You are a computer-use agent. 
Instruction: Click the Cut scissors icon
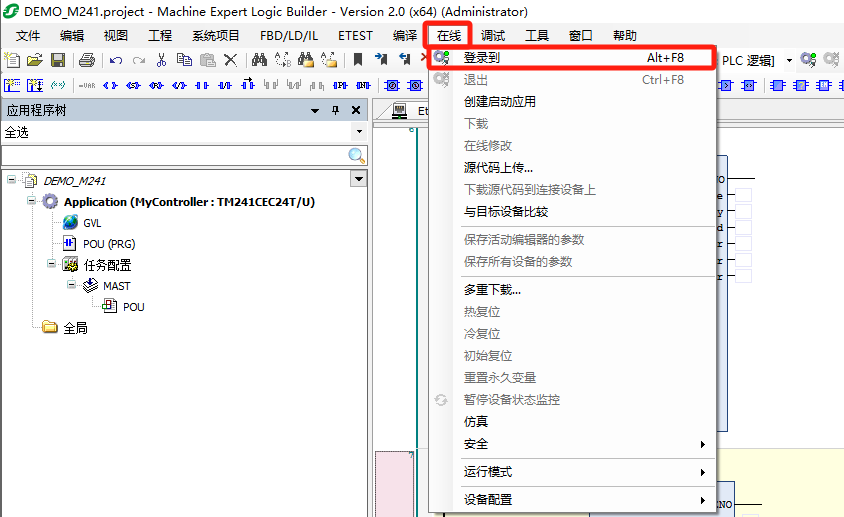(x=161, y=60)
